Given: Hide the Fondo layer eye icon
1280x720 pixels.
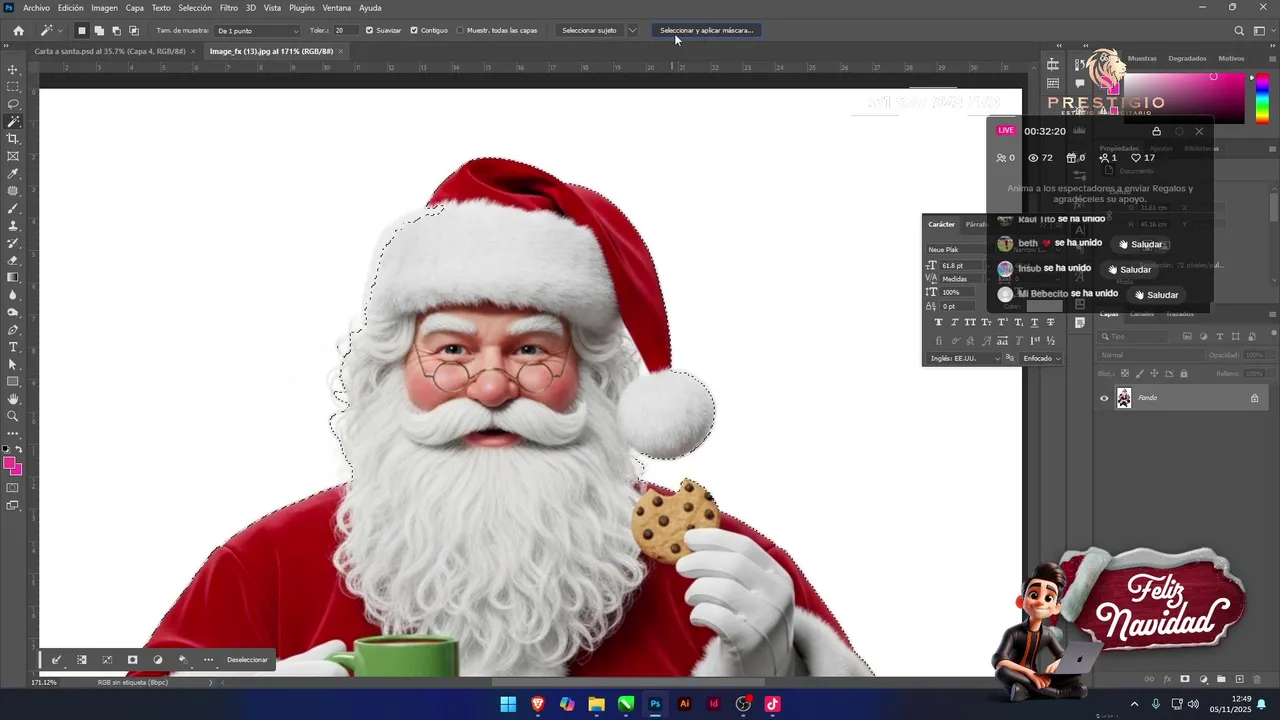Looking at the screenshot, I should (1104, 398).
